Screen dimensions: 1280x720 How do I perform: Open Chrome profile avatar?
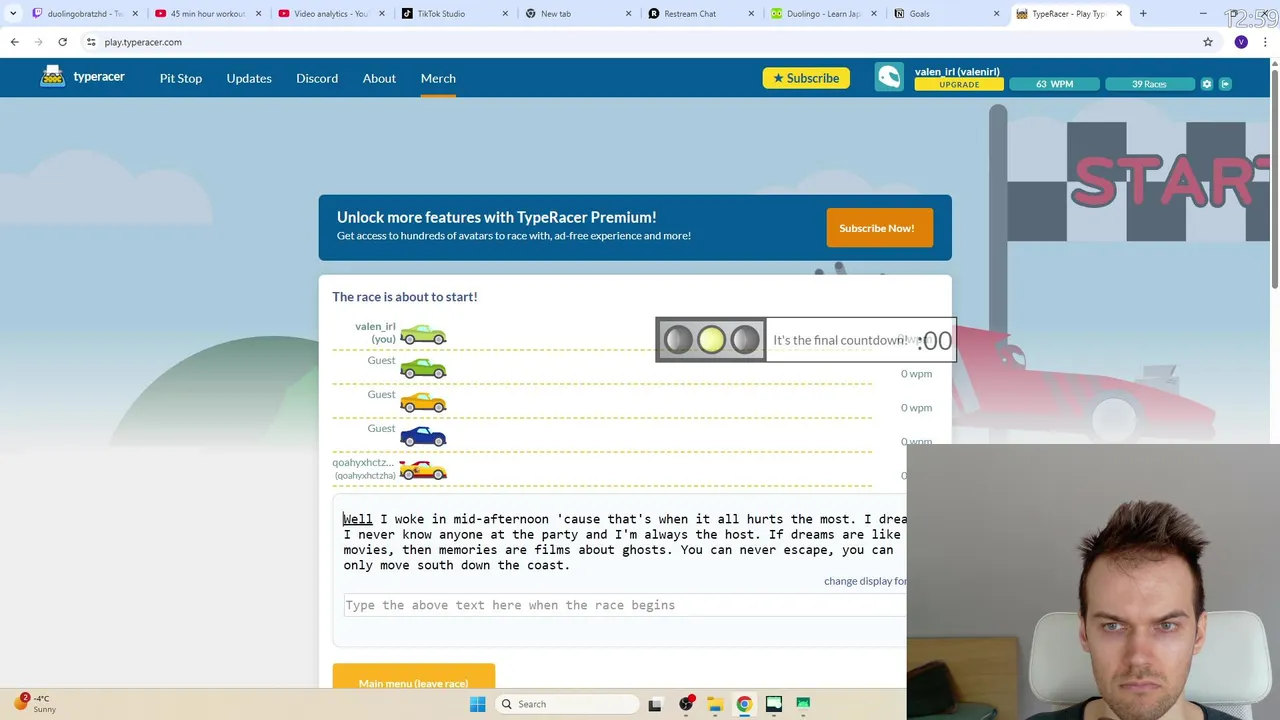[1241, 42]
